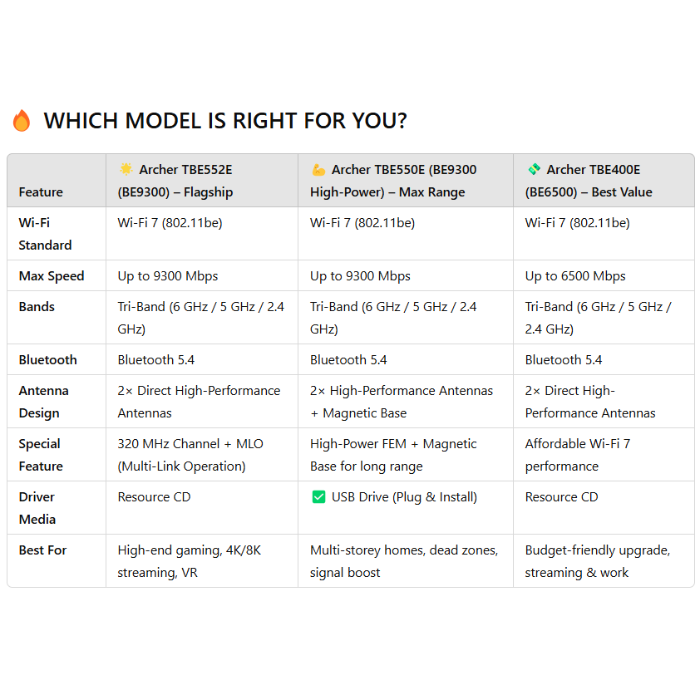This screenshot has width=700, height=700.
Task: Click the green checkmark next to USB Drive
Action: point(318,497)
